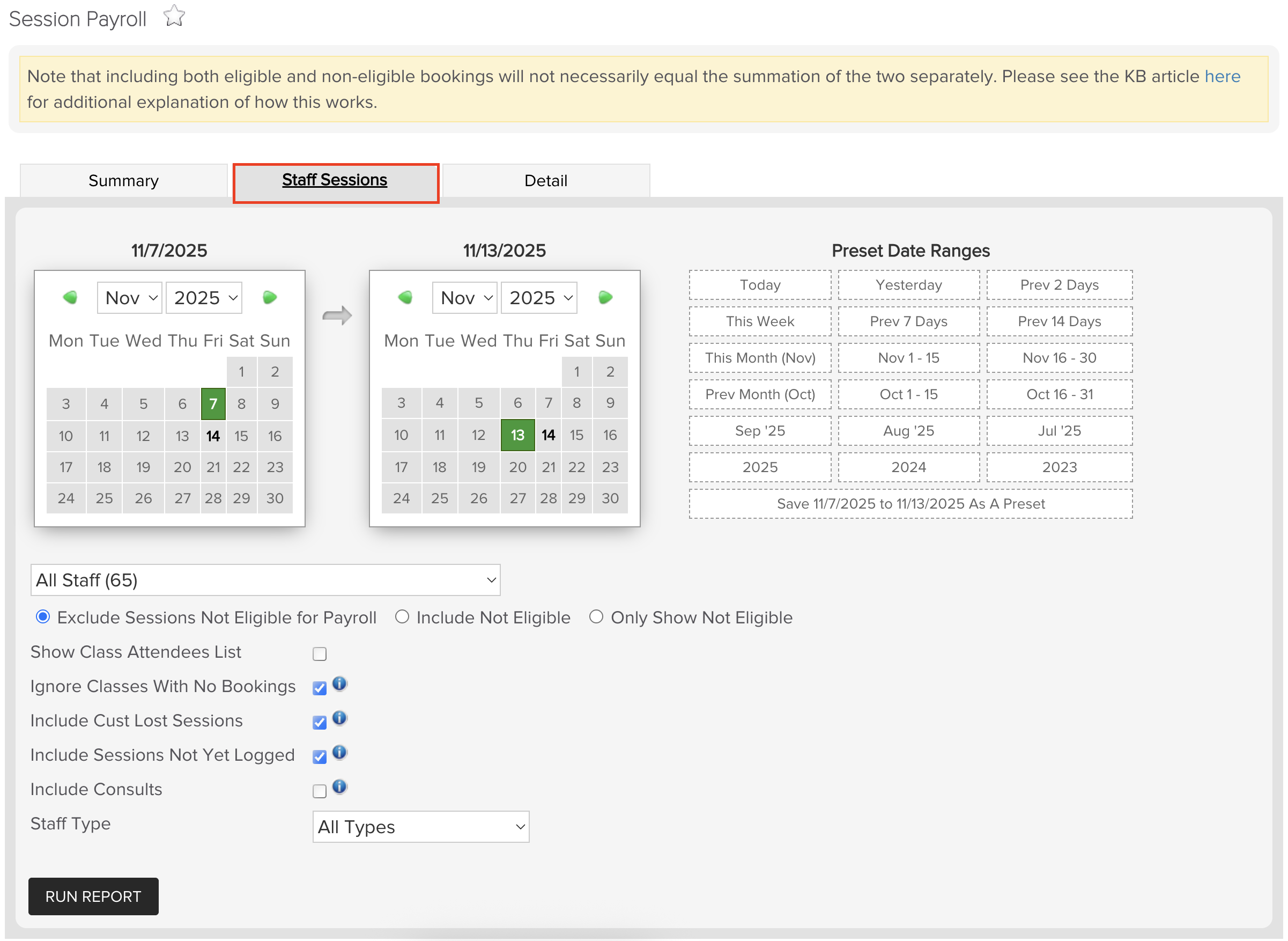Image resolution: width=1288 pixels, height=941 pixels.
Task: Uncheck Include Sessions Not Yet Logged
Action: click(x=320, y=757)
